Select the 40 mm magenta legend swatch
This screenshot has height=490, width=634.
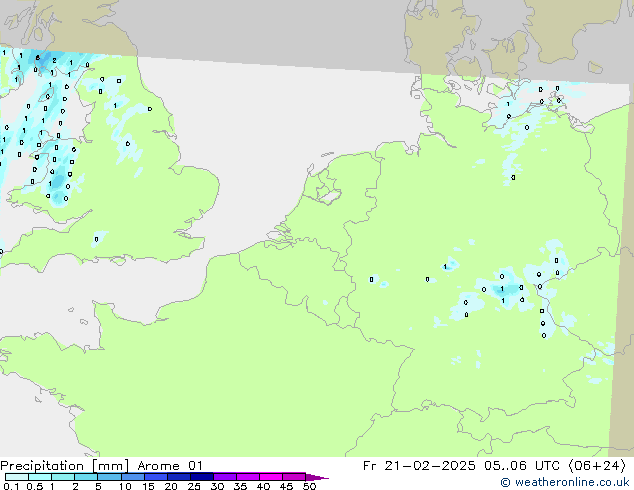point(271,477)
